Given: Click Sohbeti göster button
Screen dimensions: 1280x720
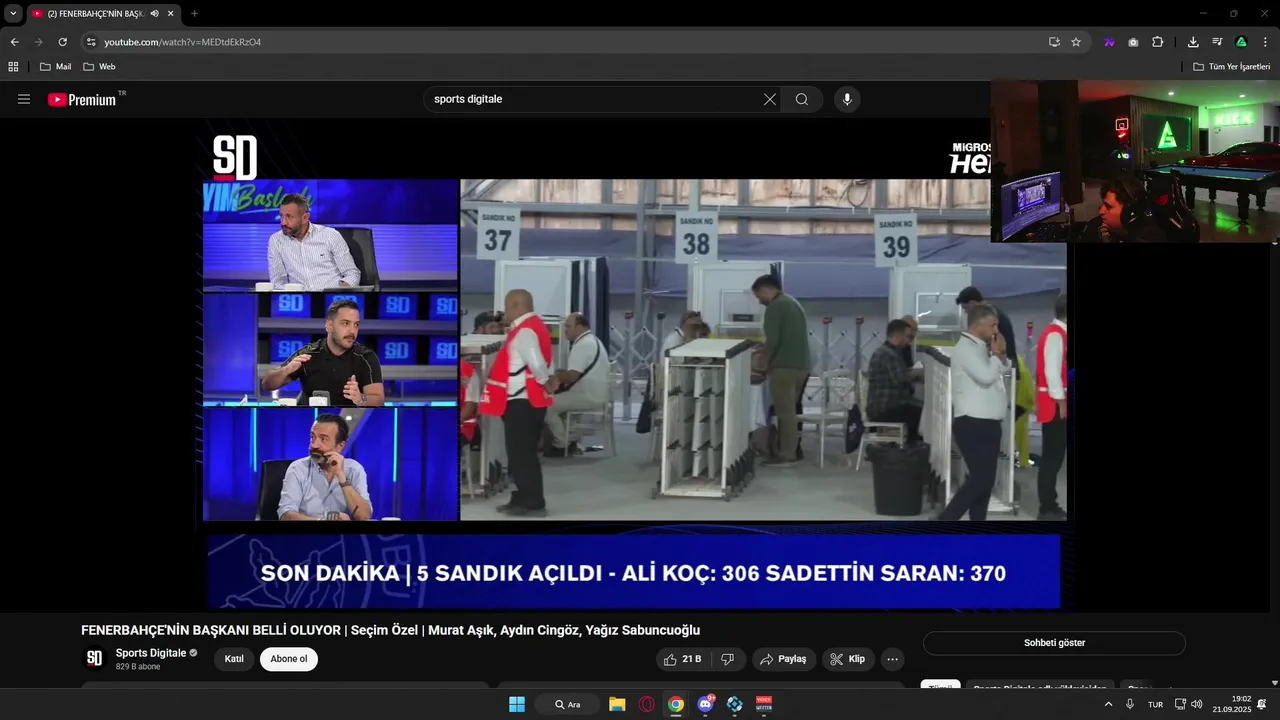Looking at the screenshot, I should (1054, 643).
